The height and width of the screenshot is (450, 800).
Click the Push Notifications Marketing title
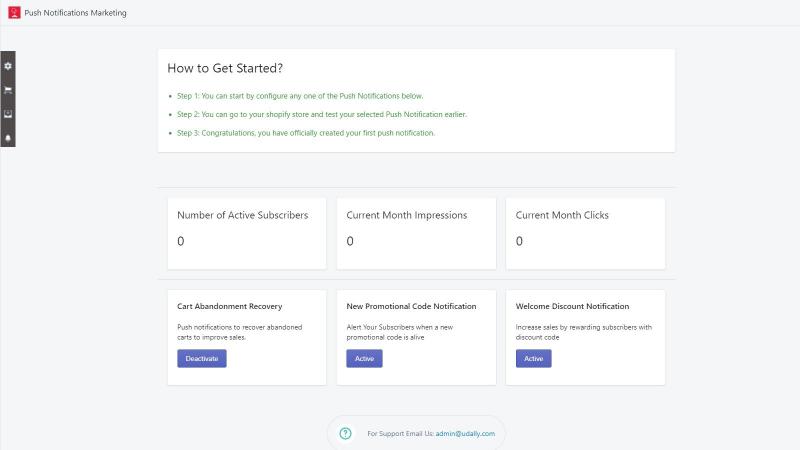pyautogui.click(x=76, y=13)
